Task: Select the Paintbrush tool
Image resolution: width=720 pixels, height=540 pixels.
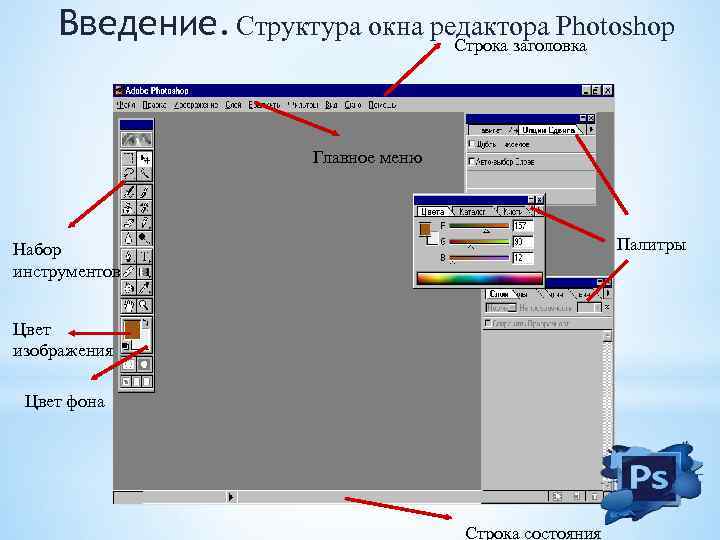Action: click(145, 192)
